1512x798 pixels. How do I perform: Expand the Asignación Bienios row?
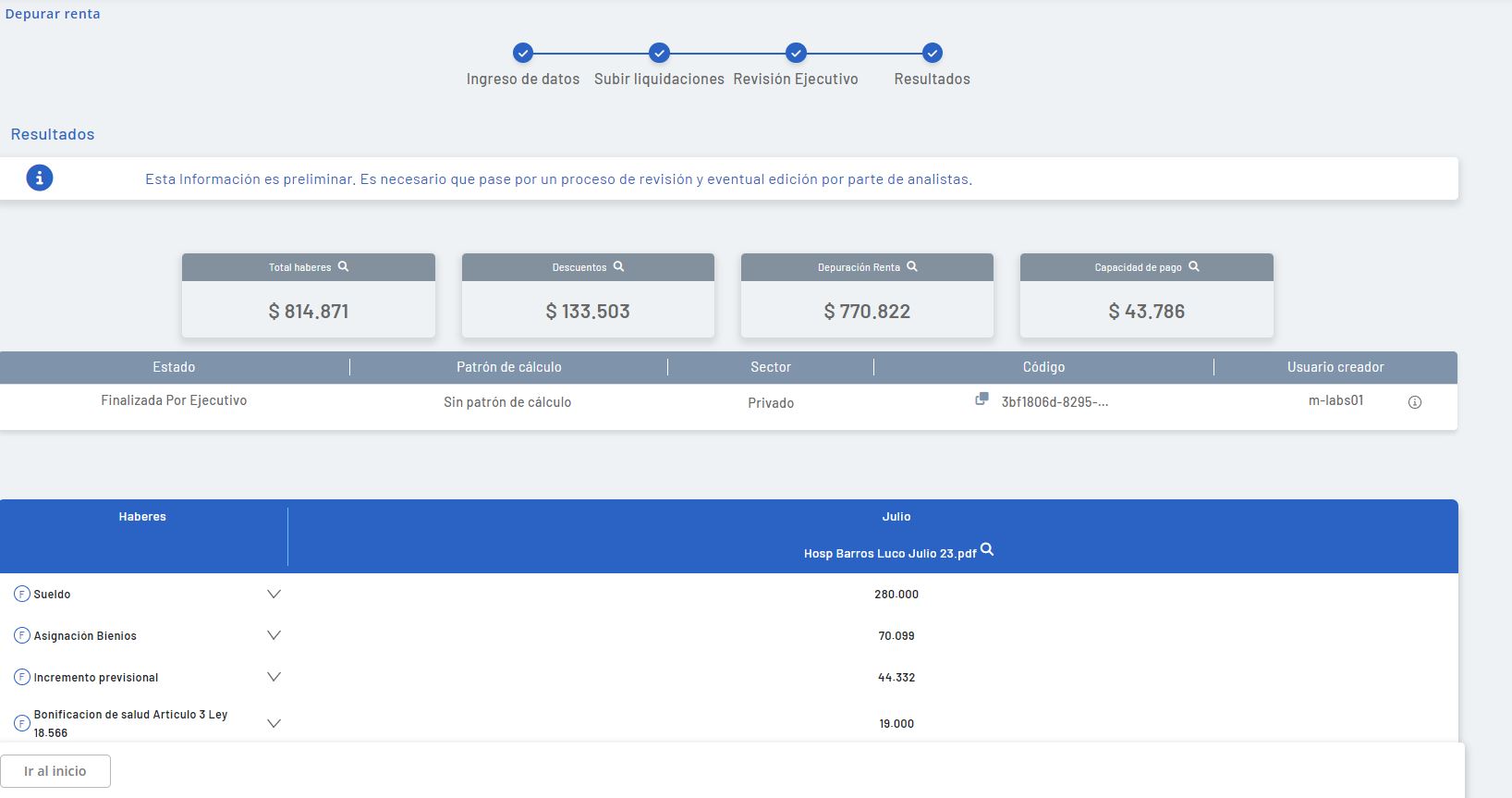click(274, 635)
